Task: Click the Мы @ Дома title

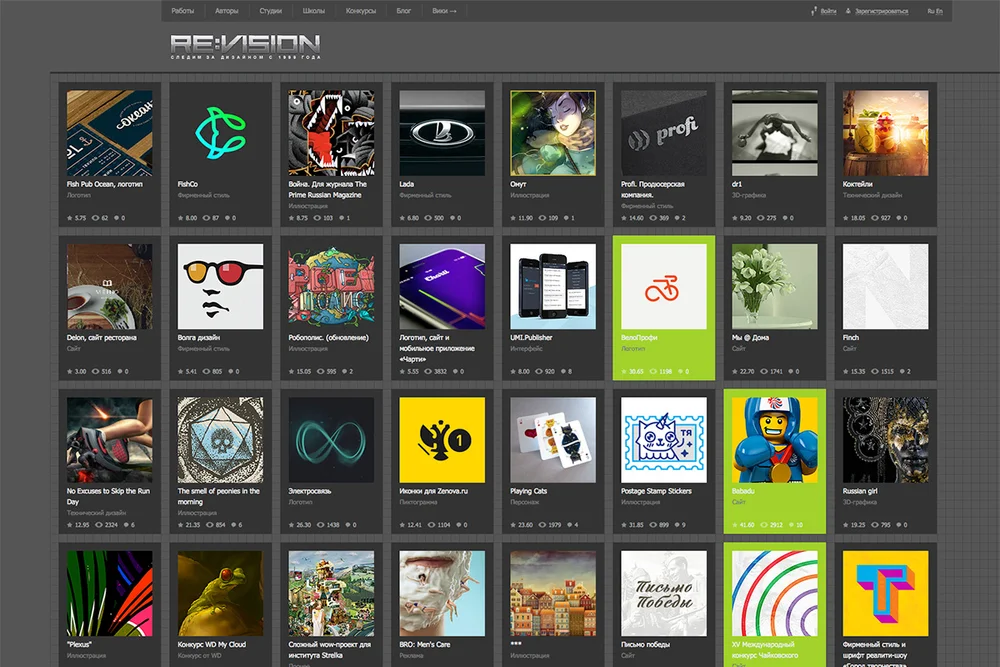Action: click(x=750, y=337)
